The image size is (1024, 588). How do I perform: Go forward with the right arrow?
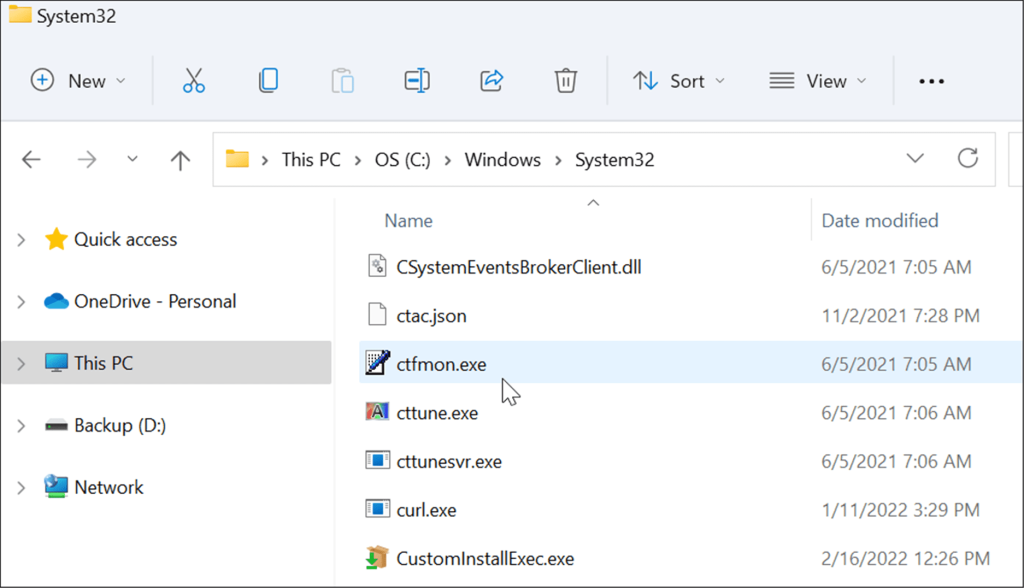pos(87,159)
